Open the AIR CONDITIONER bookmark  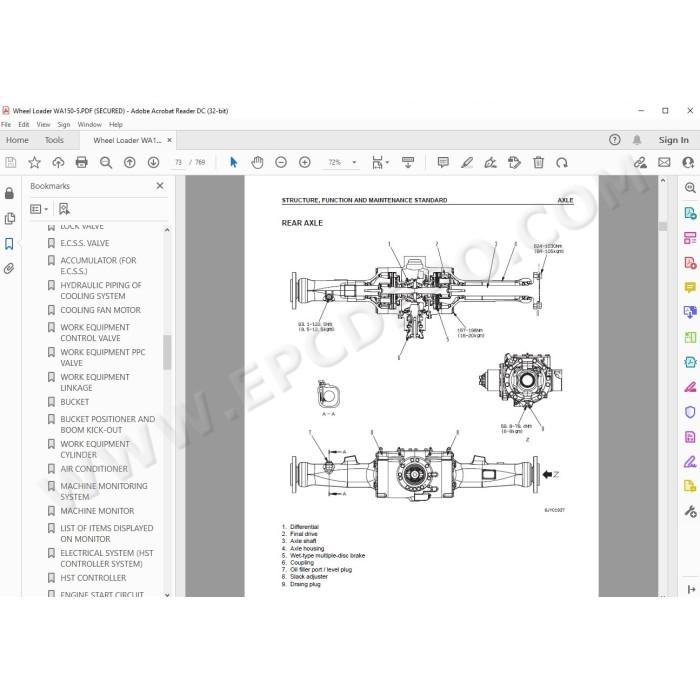coord(94,469)
